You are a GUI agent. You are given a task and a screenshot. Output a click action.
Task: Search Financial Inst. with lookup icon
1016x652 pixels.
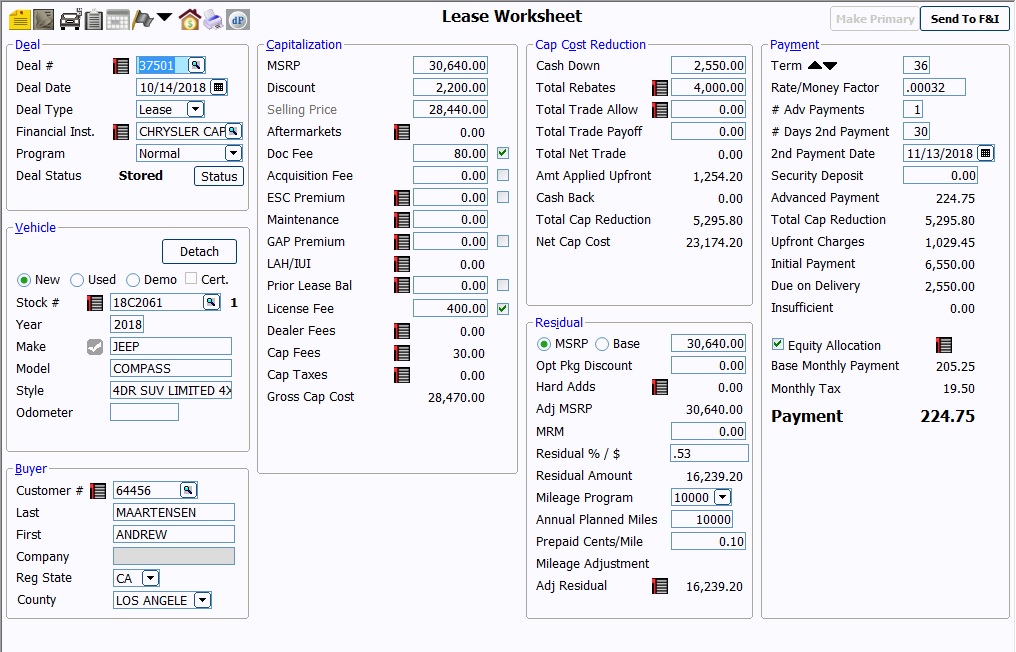coord(233,131)
